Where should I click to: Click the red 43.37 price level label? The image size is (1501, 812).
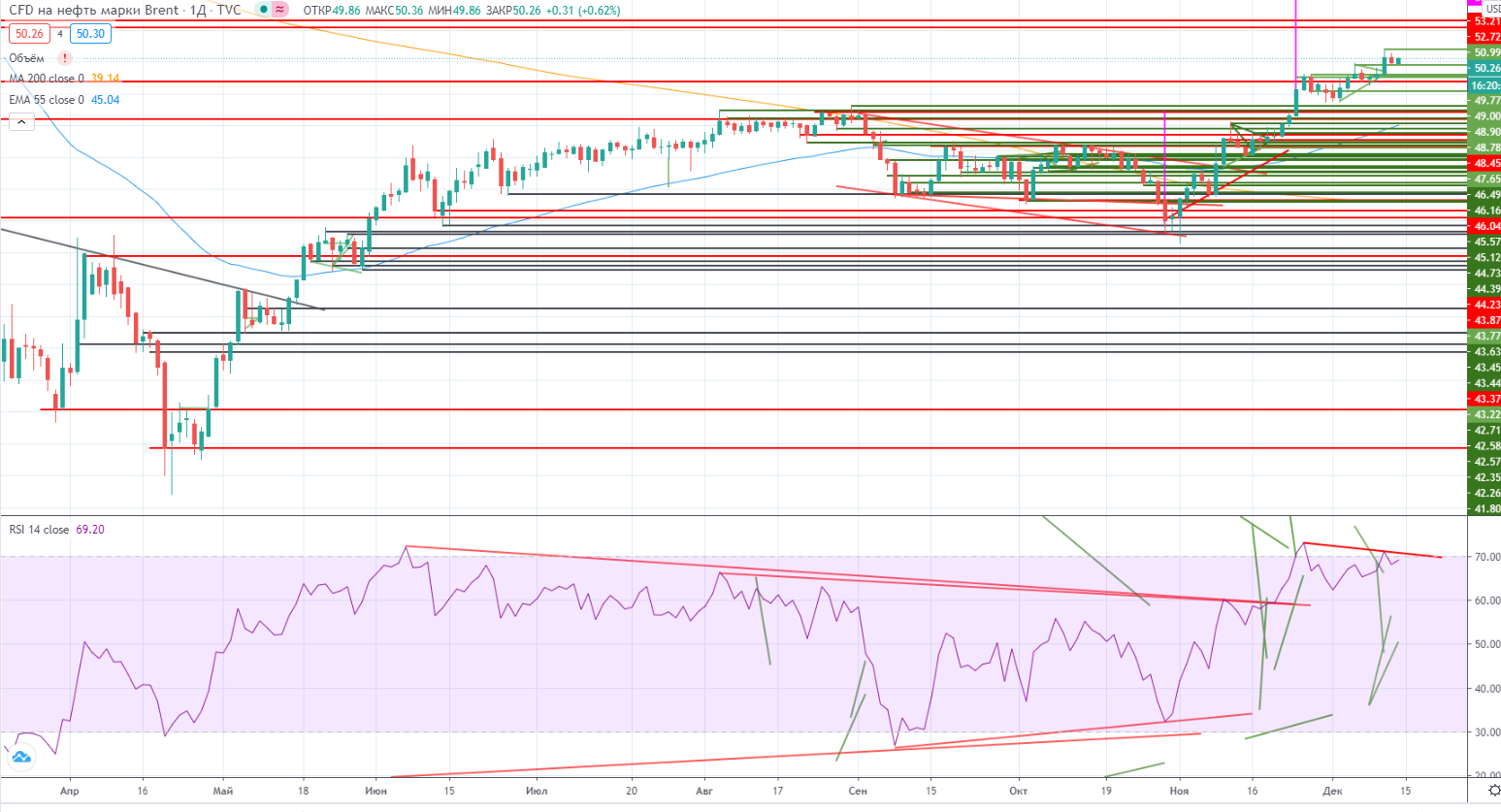click(1485, 399)
